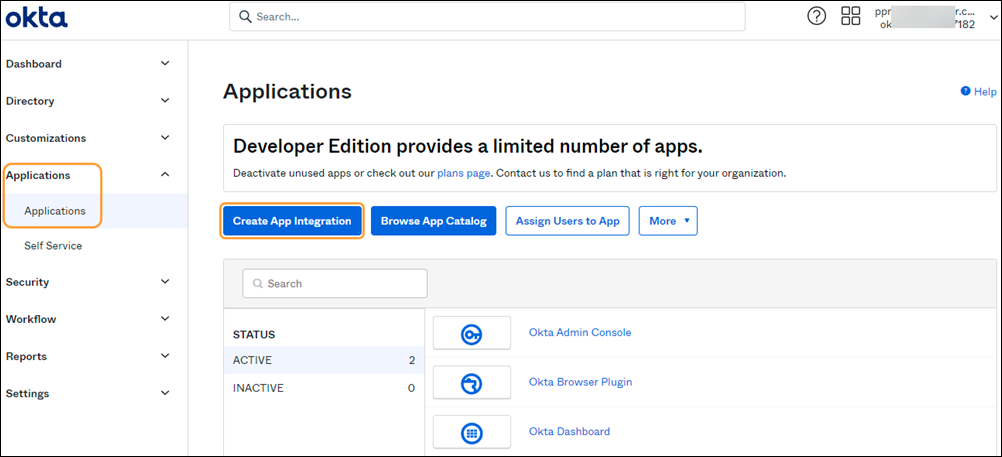Viewport: 1002px width, 457px height.
Task: Expand the Security sidebar chevron
Action: [165, 281]
